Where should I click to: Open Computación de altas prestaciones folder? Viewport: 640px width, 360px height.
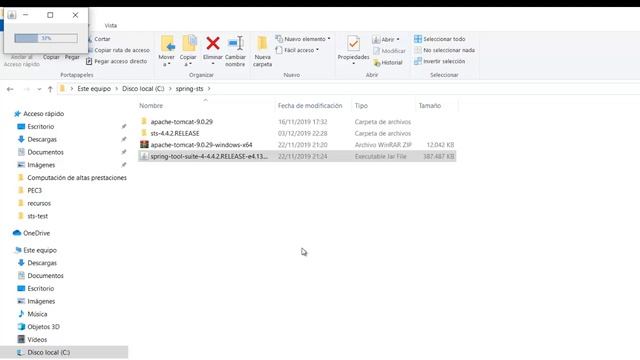coord(72,178)
